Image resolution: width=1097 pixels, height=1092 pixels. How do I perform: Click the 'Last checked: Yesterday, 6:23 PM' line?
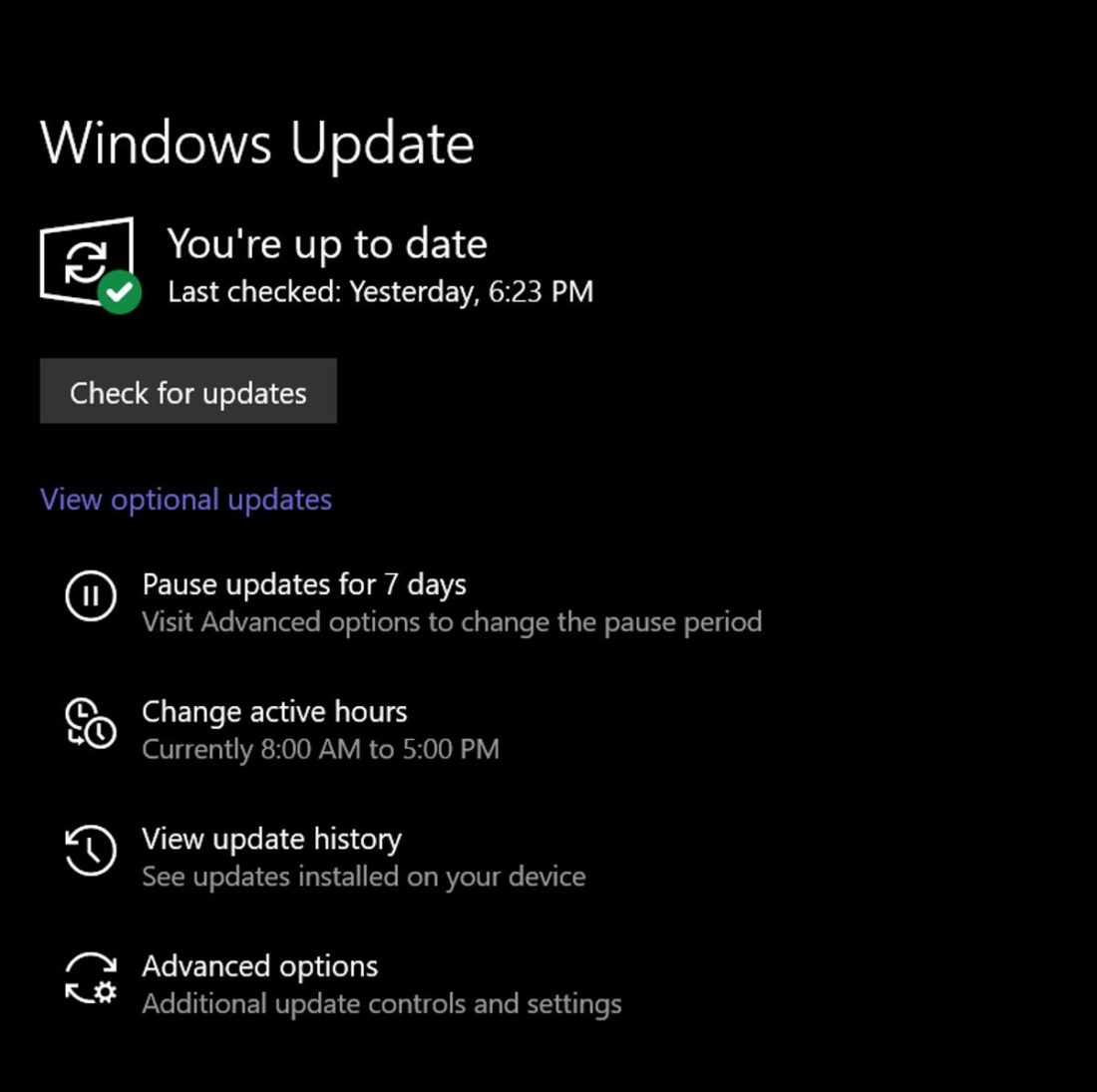click(x=381, y=292)
